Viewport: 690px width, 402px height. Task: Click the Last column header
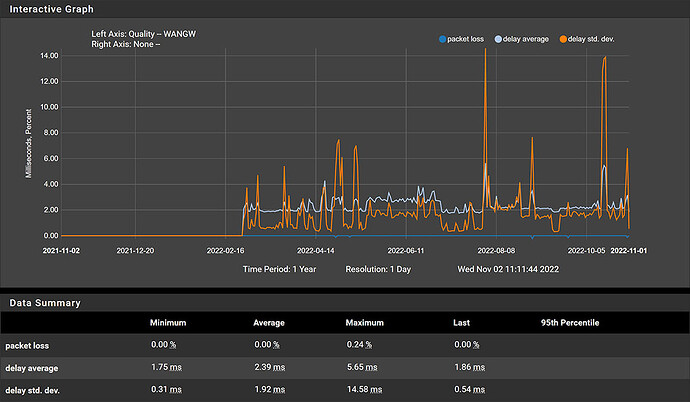tap(462, 323)
